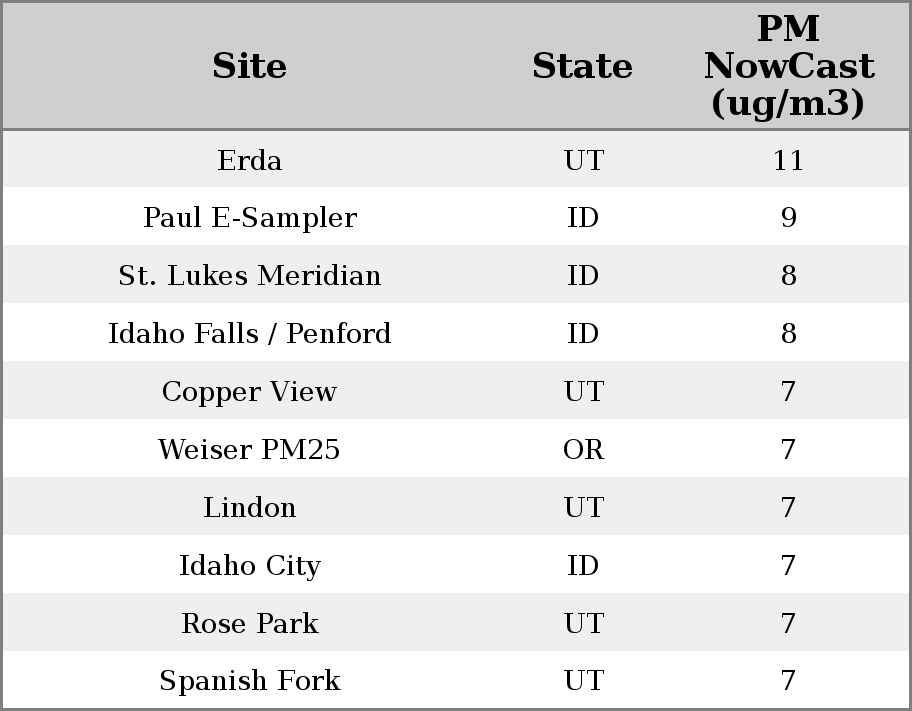This screenshot has height=711, width=912.
Task: Select the UT state cell in Erda row
Action: pos(583,160)
